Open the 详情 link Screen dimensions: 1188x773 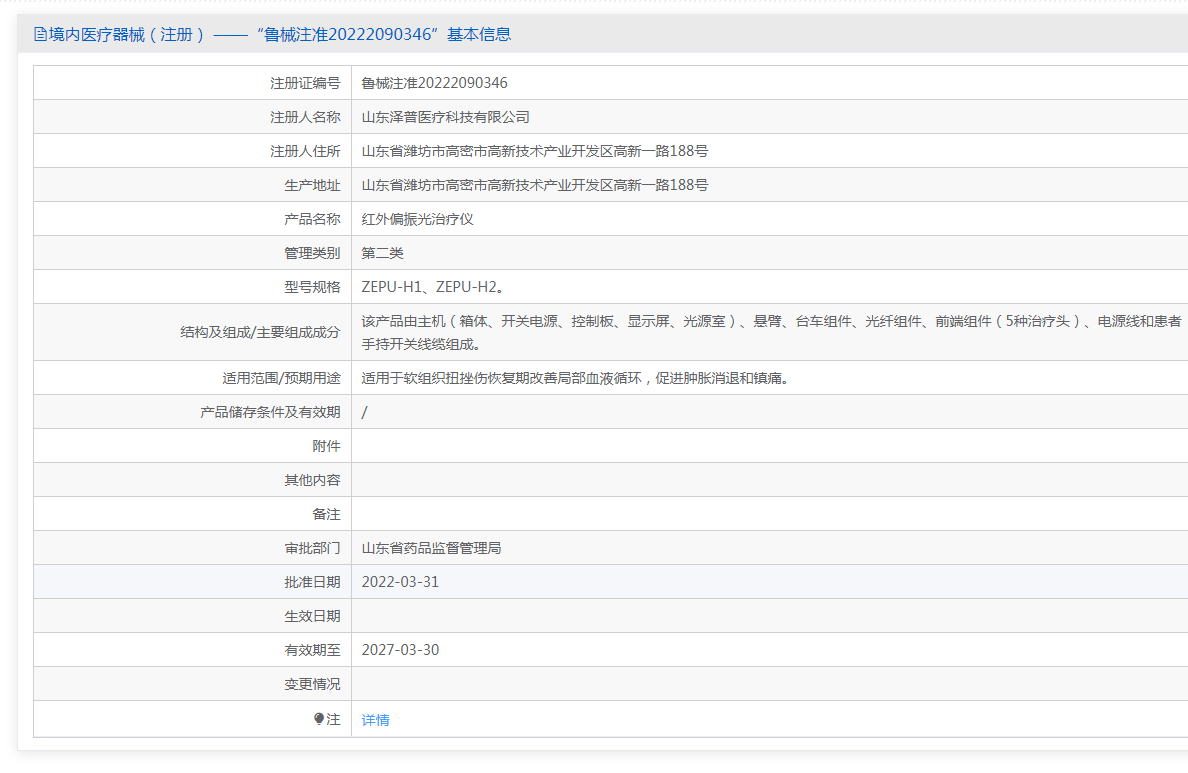375,720
